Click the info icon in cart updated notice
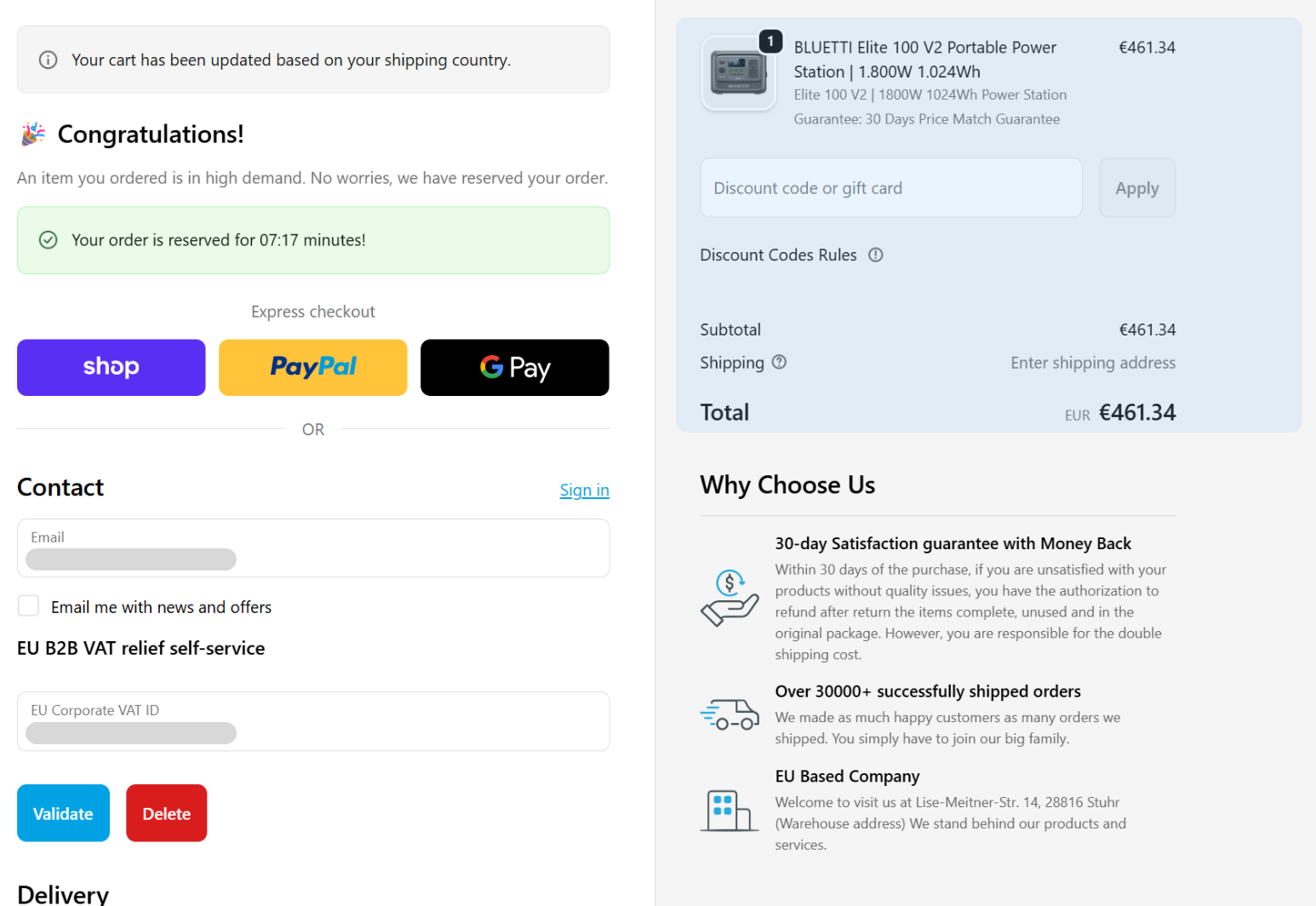 pyautogui.click(x=49, y=60)
